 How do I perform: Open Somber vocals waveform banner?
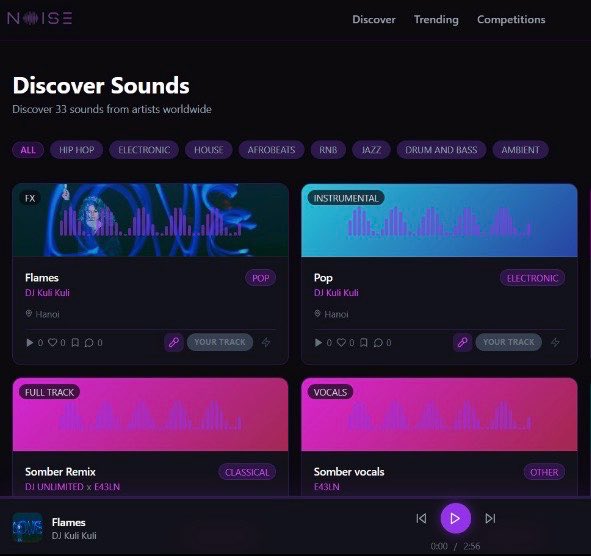pos(439,415)
